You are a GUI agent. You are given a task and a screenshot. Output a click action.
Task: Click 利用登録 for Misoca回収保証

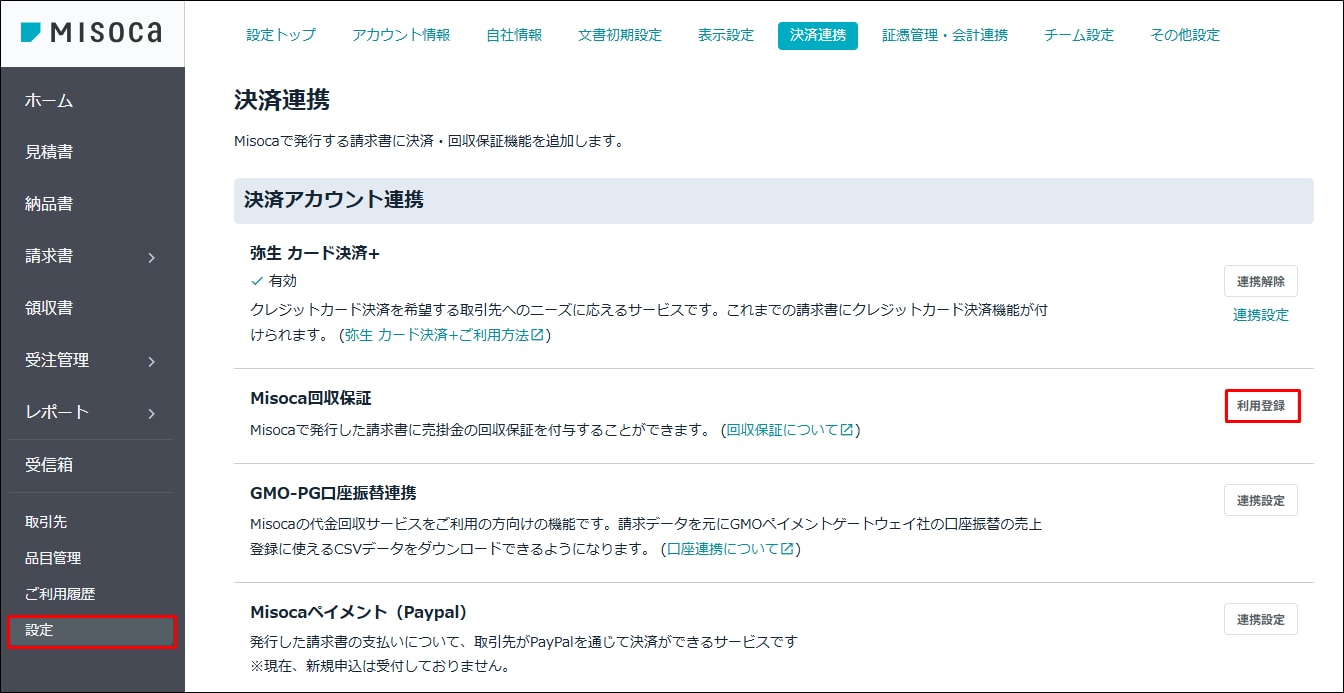(1262, 406)
